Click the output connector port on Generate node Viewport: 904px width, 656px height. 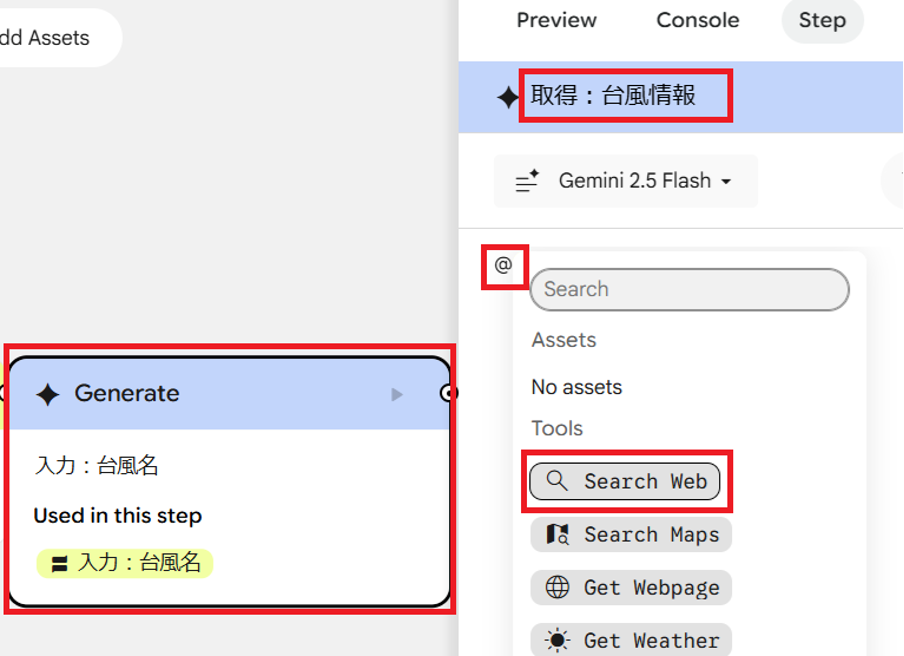click(x=449, y=393)
